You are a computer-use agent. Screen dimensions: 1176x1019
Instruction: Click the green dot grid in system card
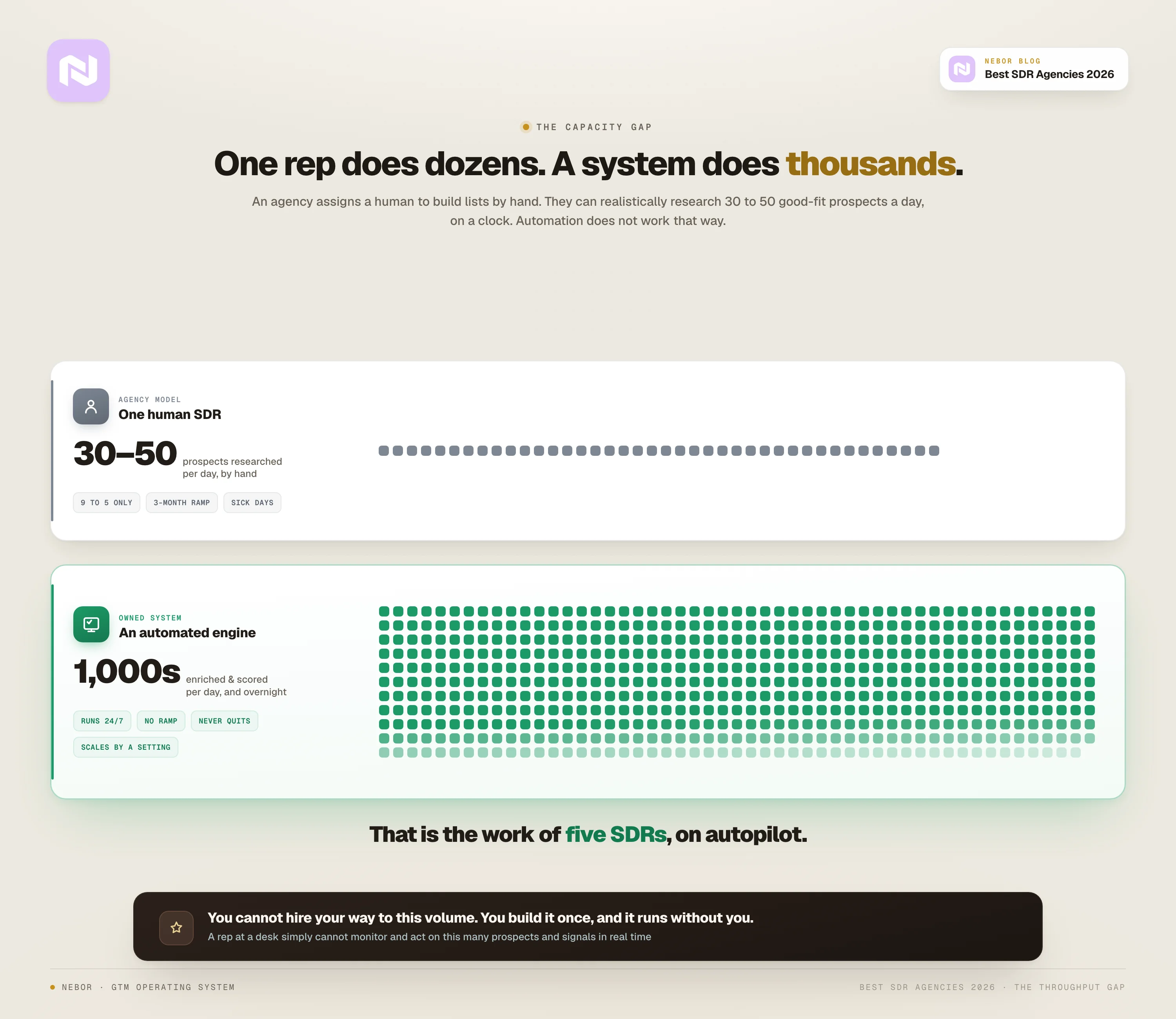(x=737, y=682)
